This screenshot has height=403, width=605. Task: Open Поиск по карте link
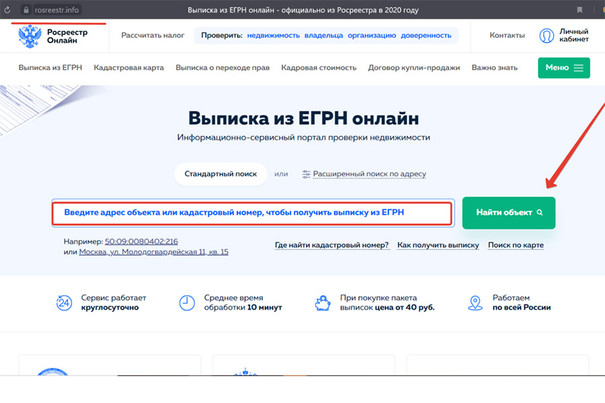click(516, 245)
